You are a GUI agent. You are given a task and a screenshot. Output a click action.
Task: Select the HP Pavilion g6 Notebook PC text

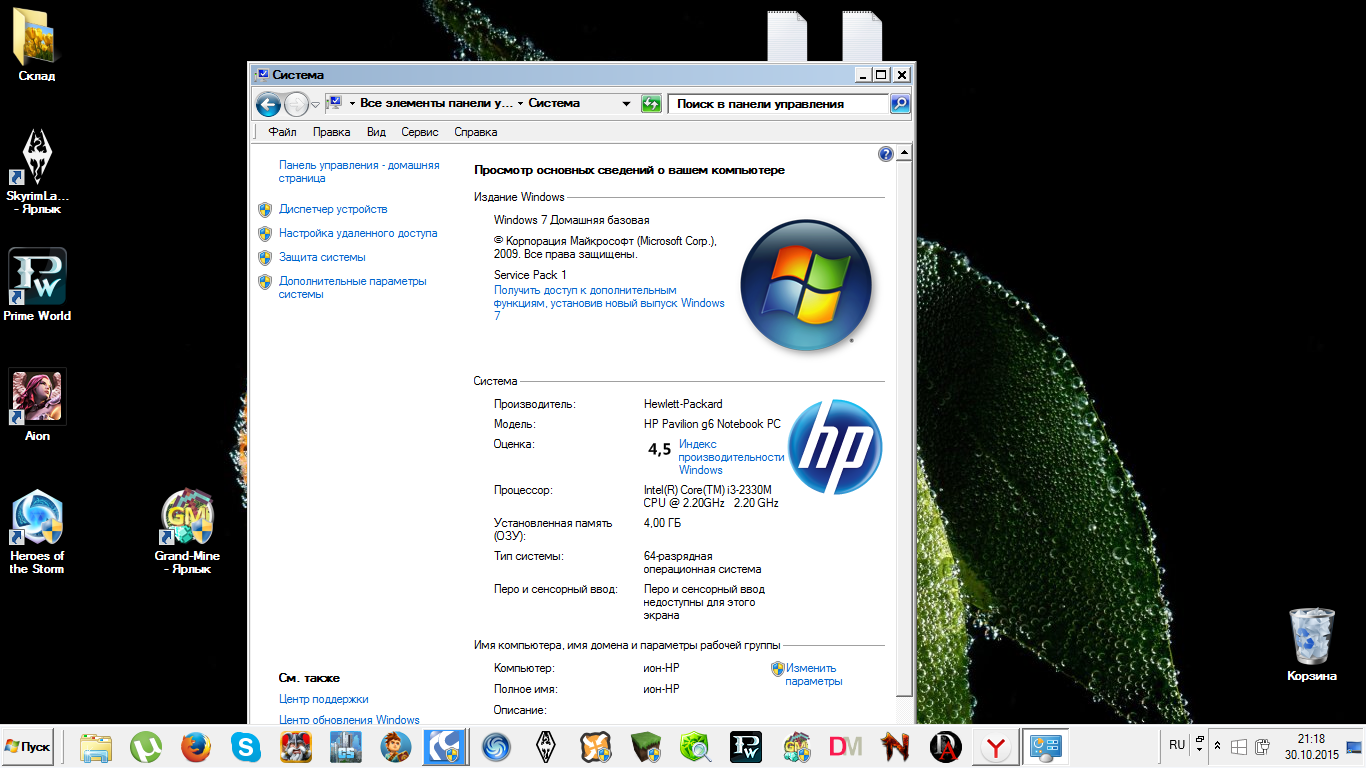tap(712, 424)
